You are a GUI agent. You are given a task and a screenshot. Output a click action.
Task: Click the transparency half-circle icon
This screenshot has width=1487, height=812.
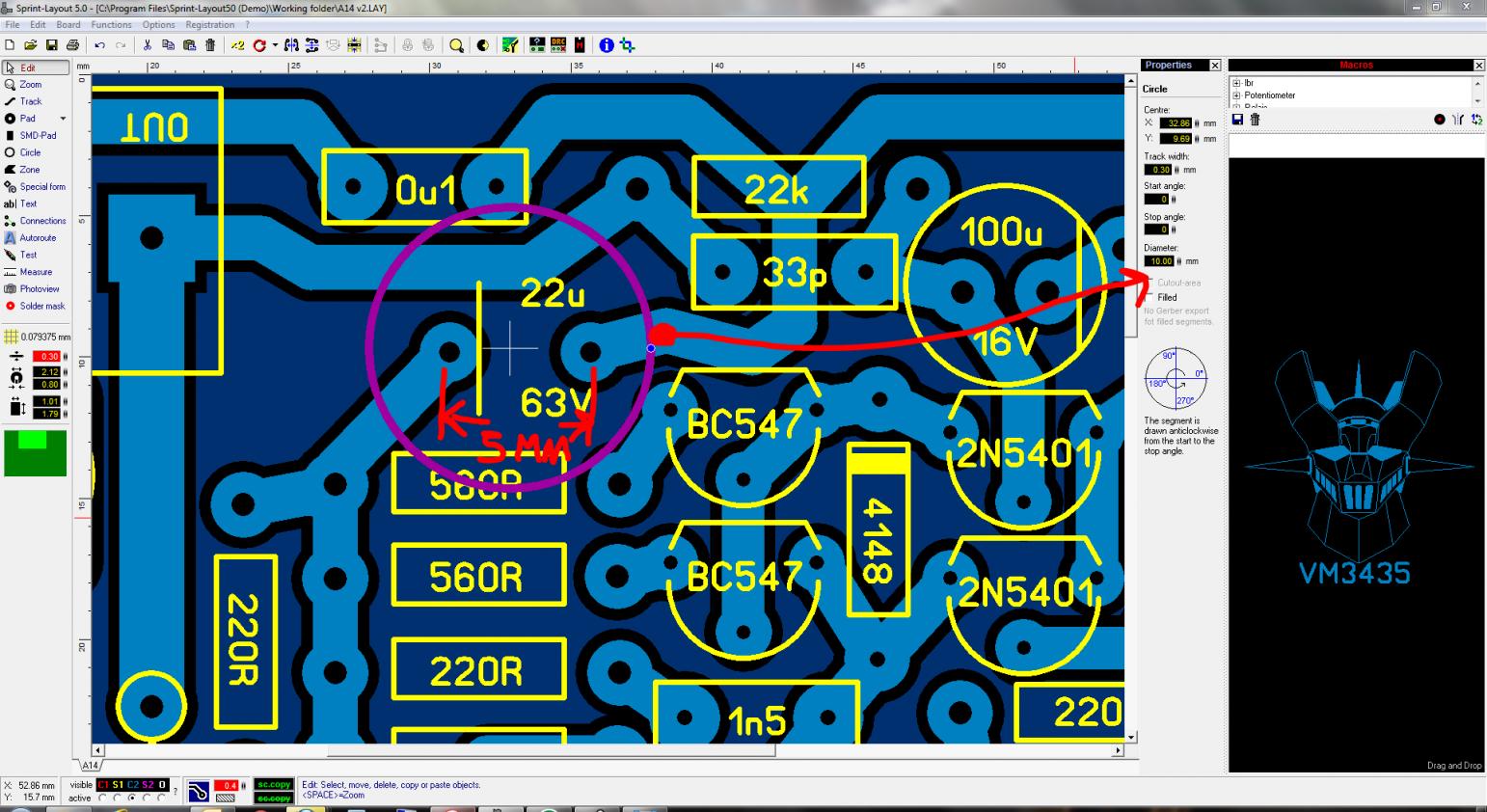(483, 45)
